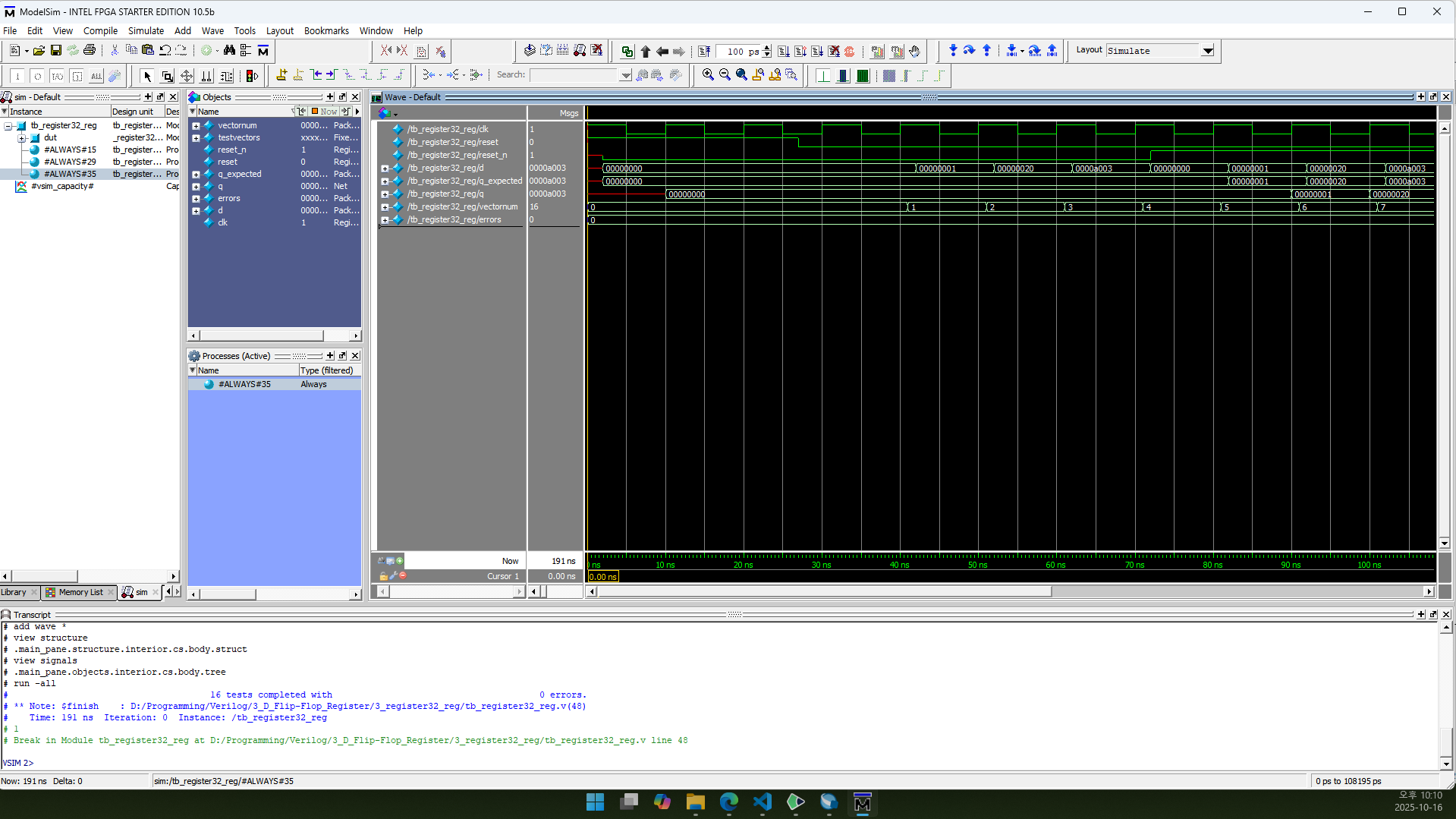Toggle the lock icon beside Cursor 1
Screen dimensions: 1456x819
384,576
